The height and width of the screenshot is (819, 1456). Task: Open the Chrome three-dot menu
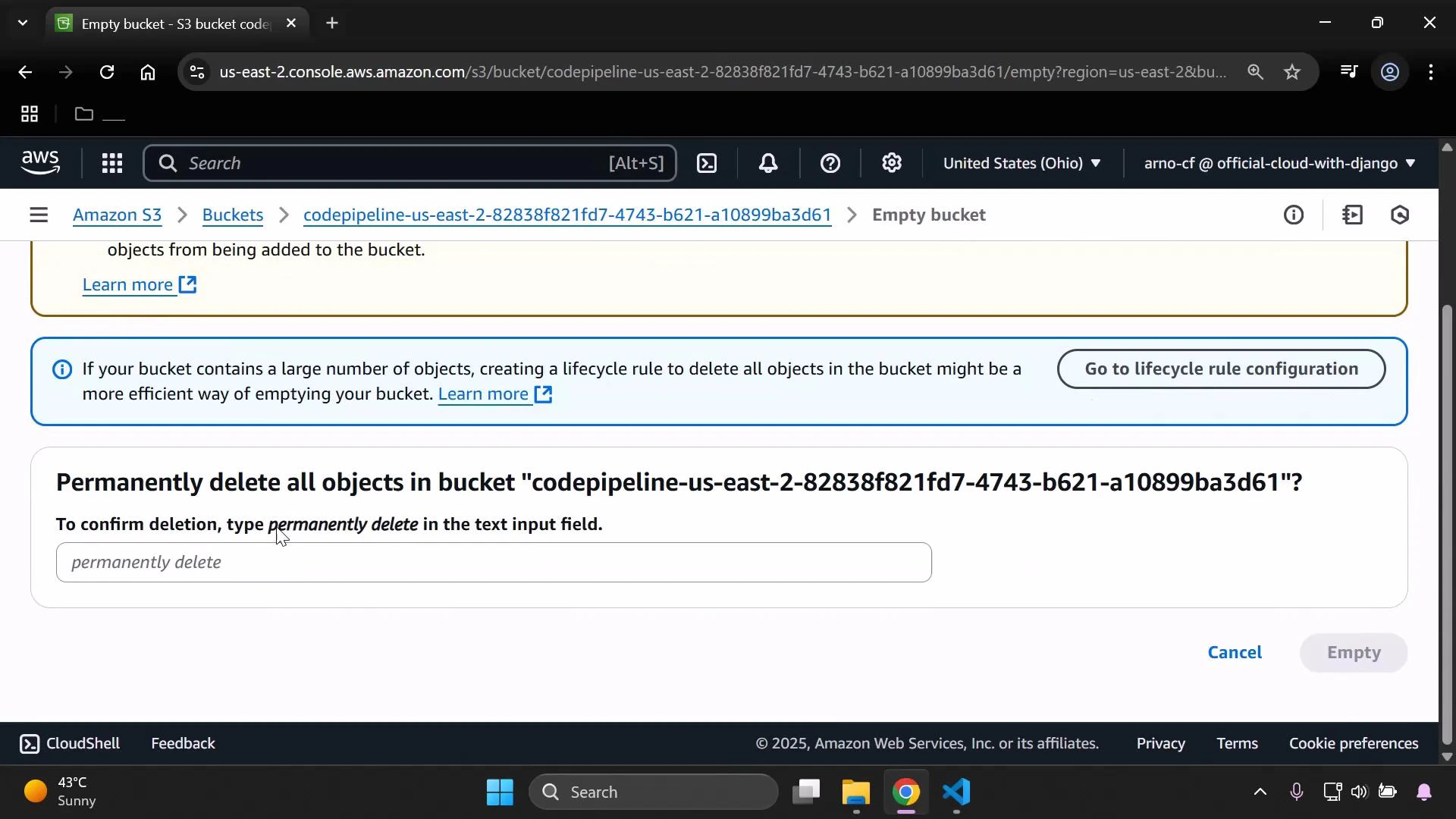pyautogui.click(x=1432, y=72)
